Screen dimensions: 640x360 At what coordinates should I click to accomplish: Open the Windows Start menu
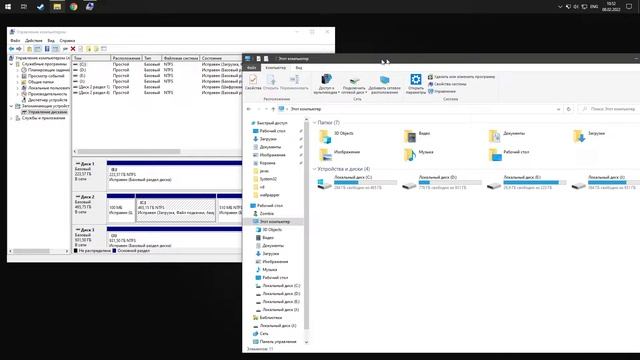click(8, 7)
